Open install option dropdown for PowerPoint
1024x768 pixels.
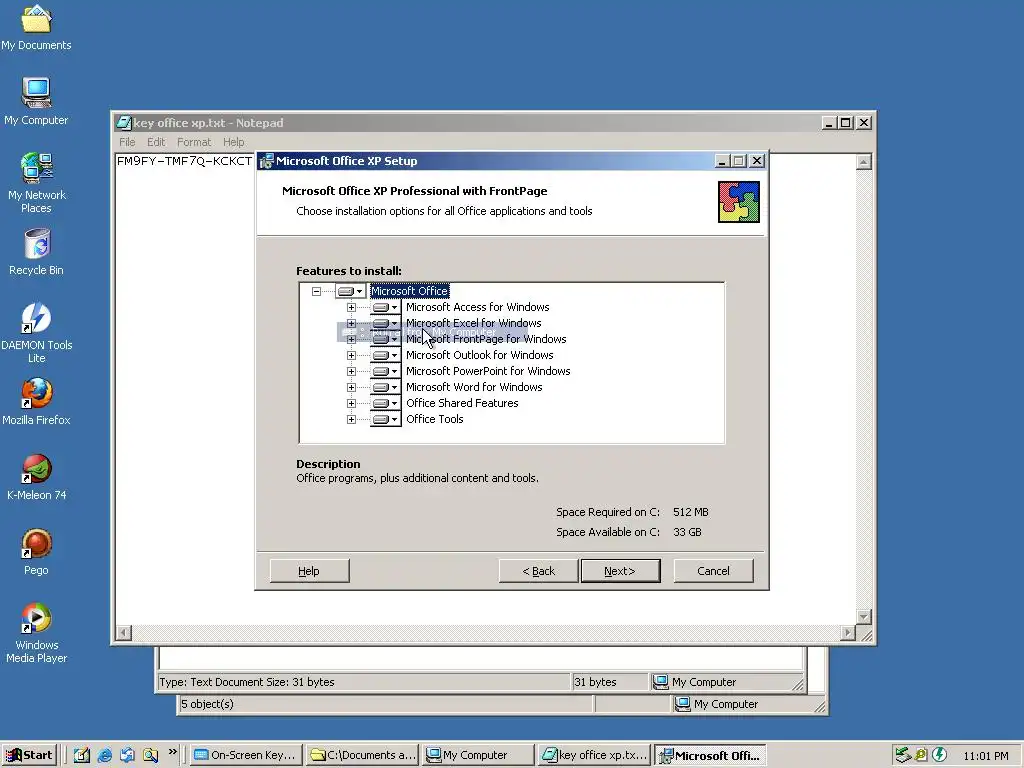click(x=385, y=372)
